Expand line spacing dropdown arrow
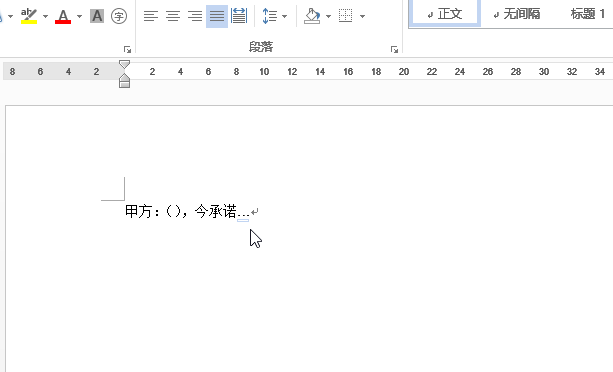 (285, 16)
